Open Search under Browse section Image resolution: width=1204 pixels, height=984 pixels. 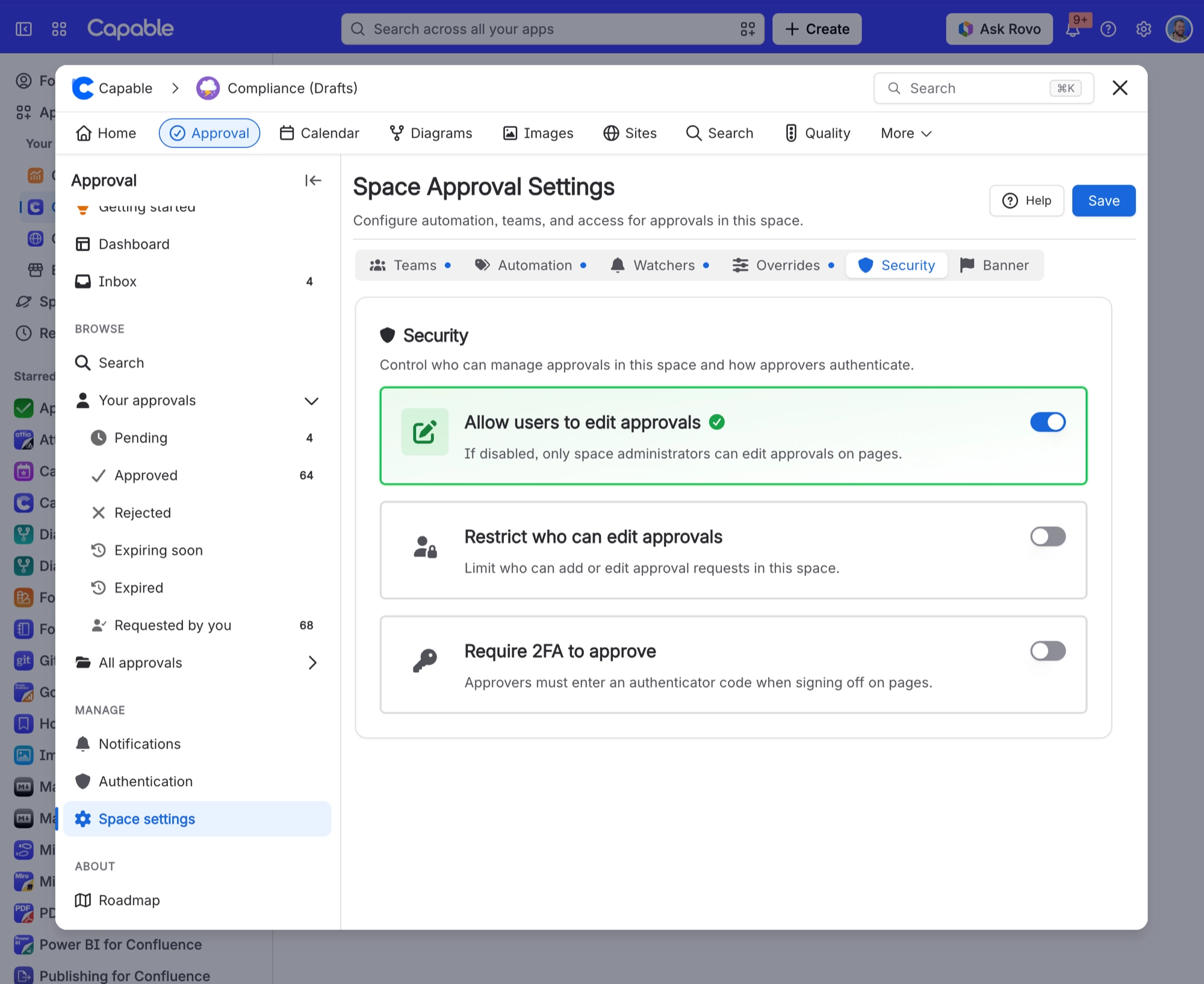[x=197, y=363]
